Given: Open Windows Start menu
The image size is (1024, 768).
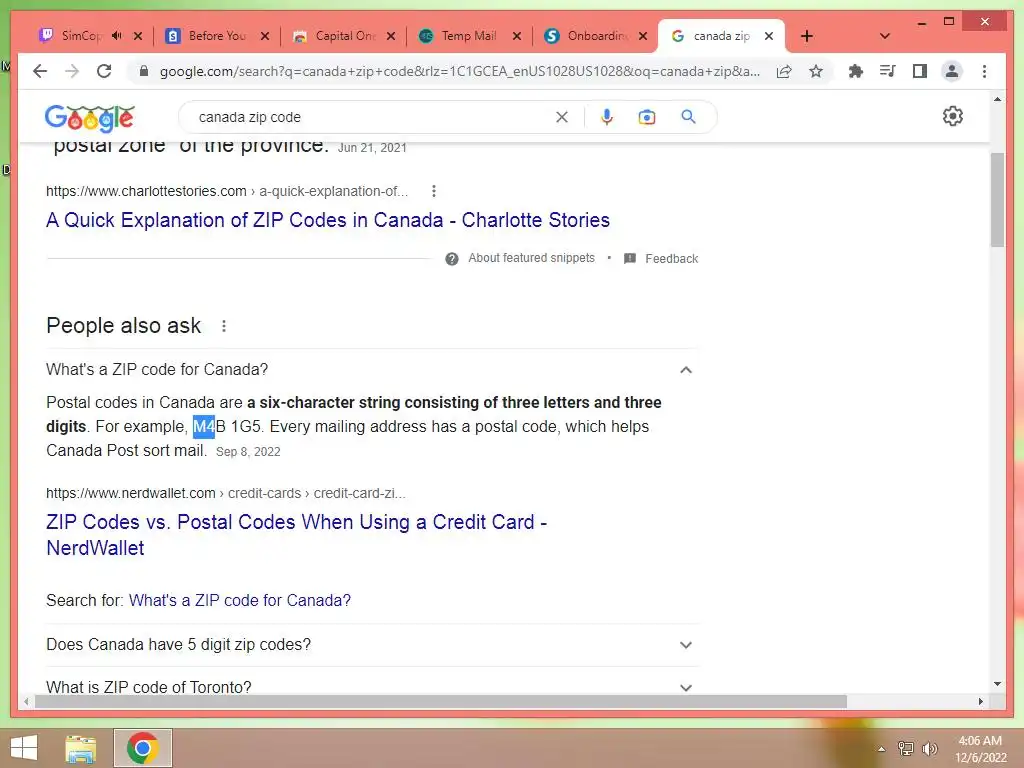Looking at the screenshot, I should (x=24, y=748).
